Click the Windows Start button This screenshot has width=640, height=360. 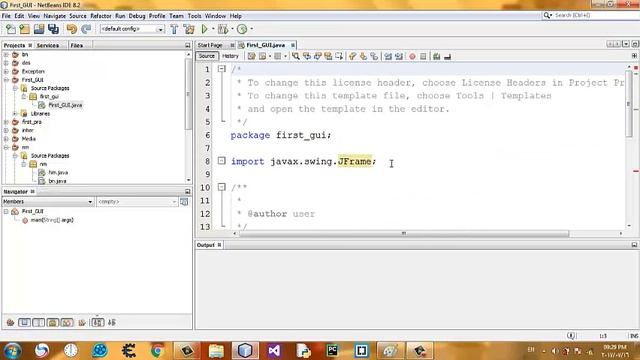(x=13, y=351)
